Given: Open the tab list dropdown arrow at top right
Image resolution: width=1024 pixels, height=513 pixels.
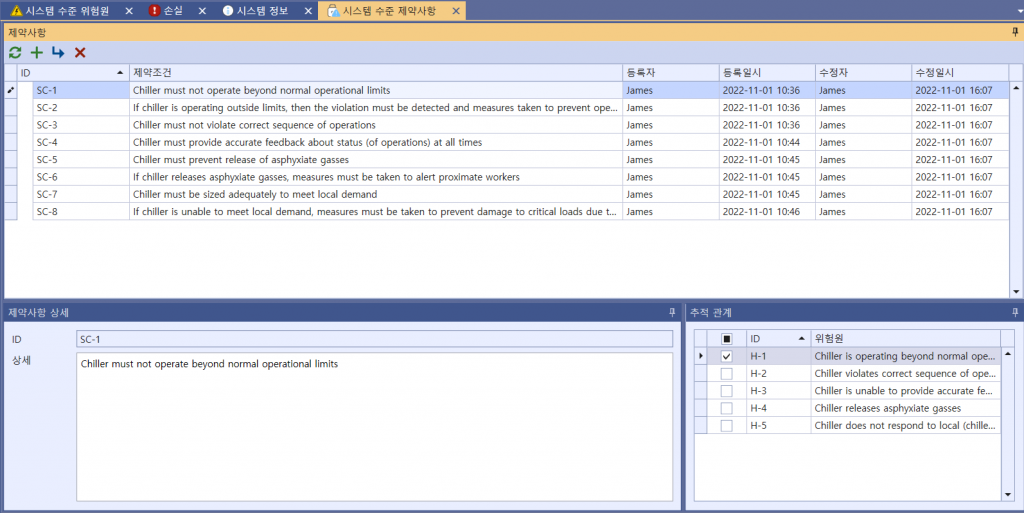Looking at the screenshot, I should [x=1015, y=11].
